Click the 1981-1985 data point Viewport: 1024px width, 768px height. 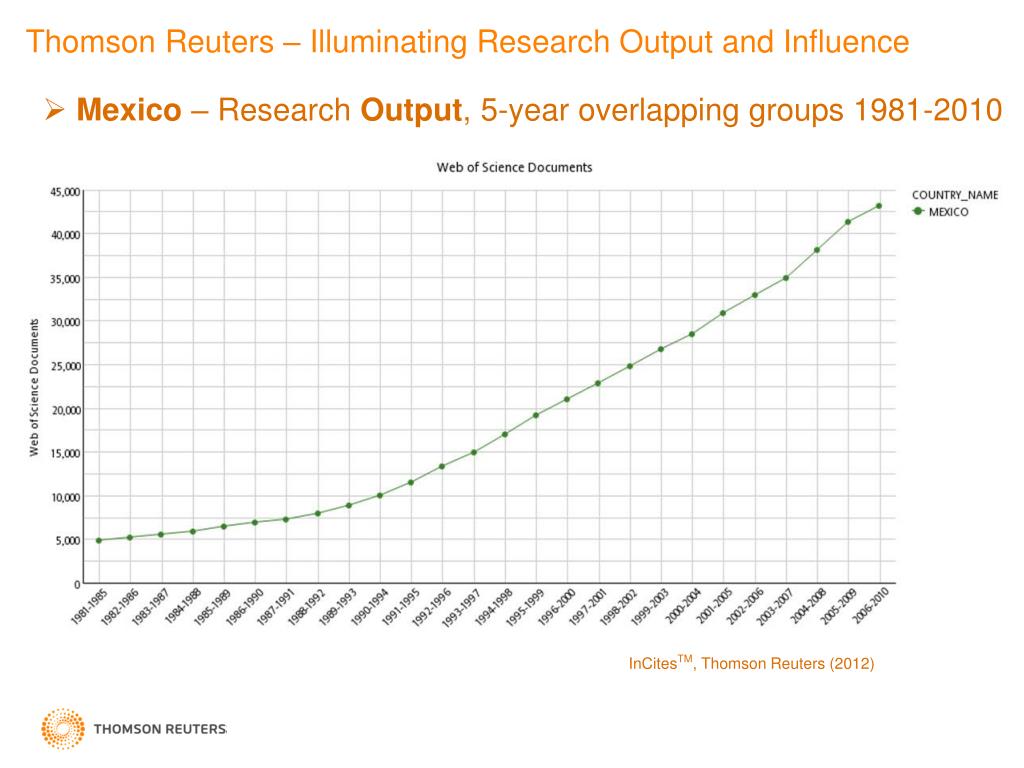click(x=99, y=540)
